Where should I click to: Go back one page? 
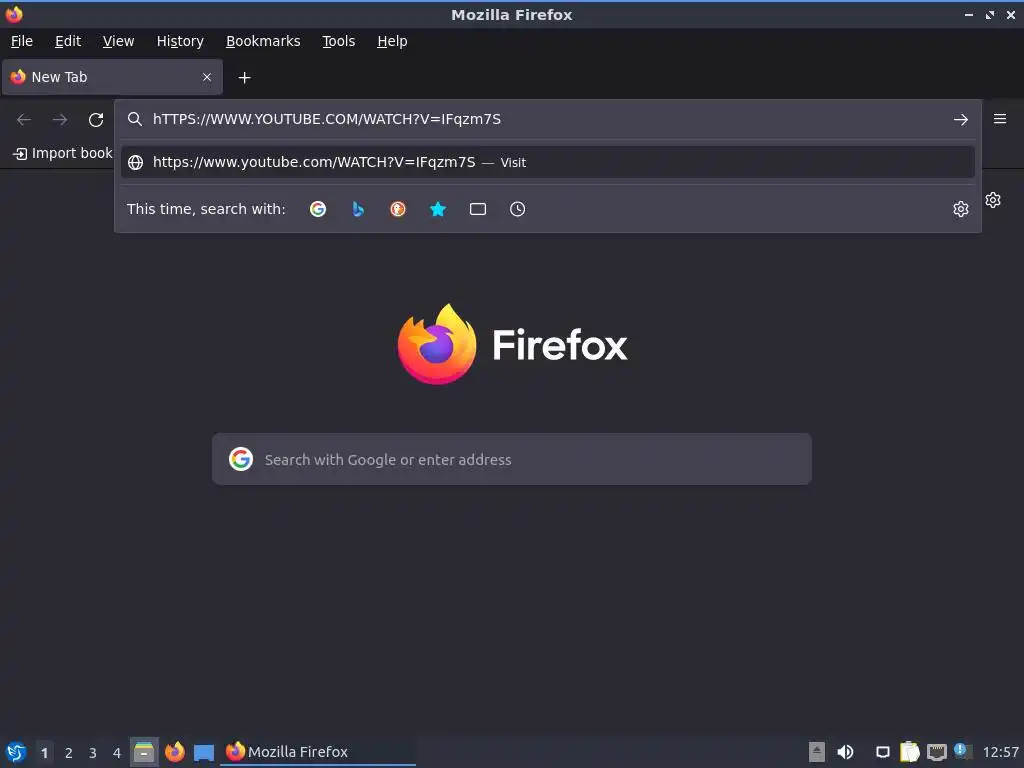(x=24, y=120)
